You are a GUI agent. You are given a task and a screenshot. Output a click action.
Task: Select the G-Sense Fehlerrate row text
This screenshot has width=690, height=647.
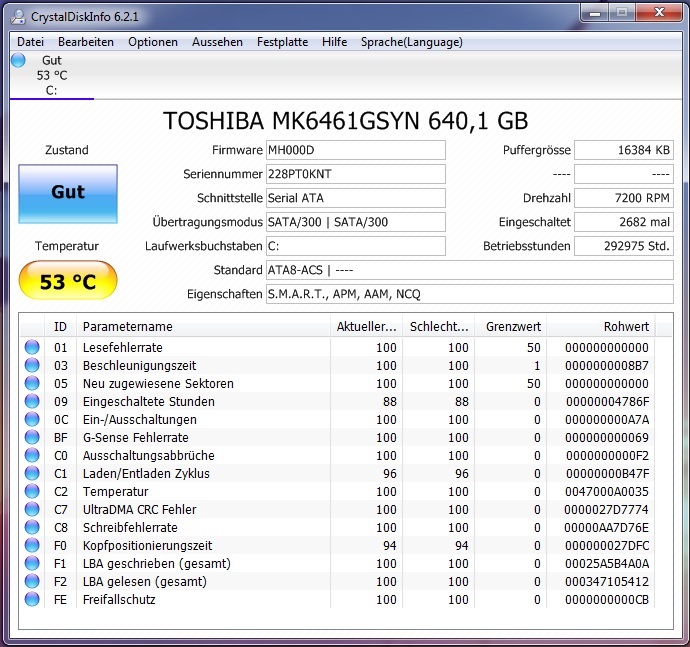pyautogui.click(x=136, y=437)
